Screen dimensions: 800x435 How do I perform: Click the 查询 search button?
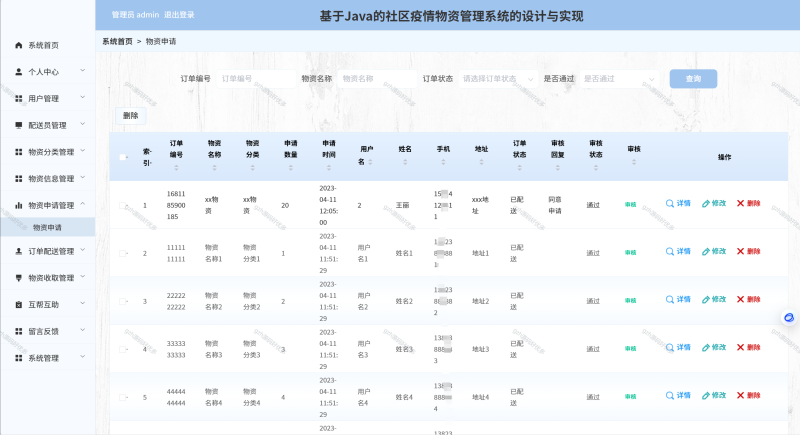coord(693,79)
